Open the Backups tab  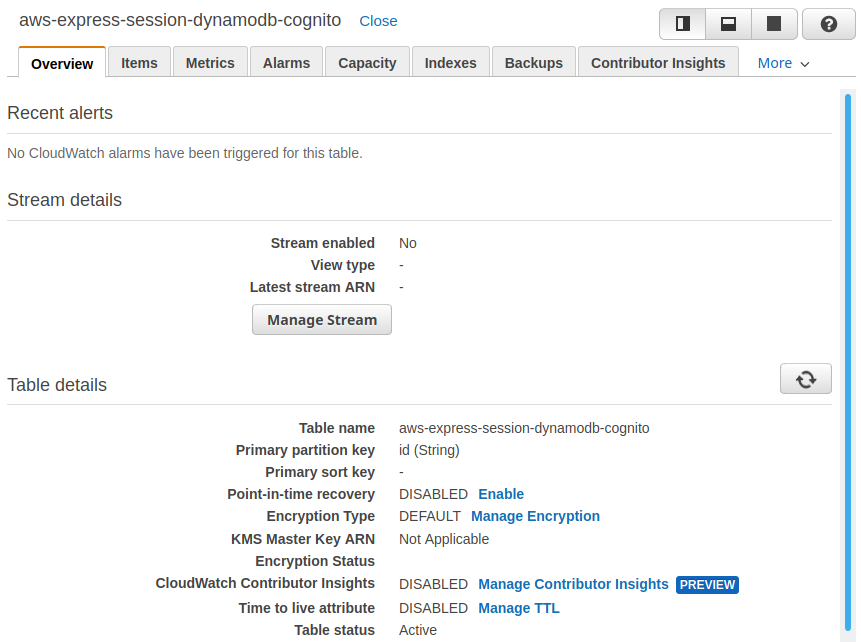(x=534, y=63)
